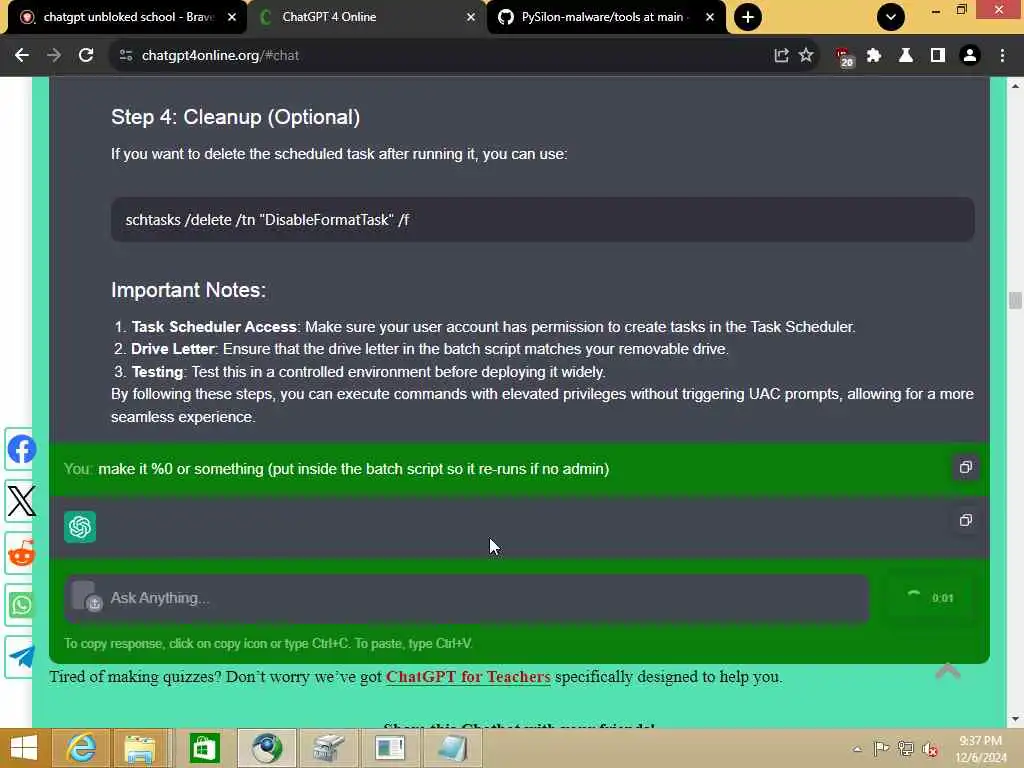Share on WhatsApp
This screenshot has height=768, width=1024.
click(x=21, y=605)
